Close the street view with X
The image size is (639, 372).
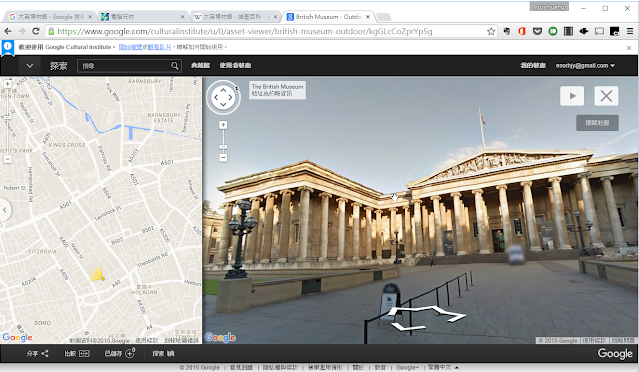coord(606,96)
